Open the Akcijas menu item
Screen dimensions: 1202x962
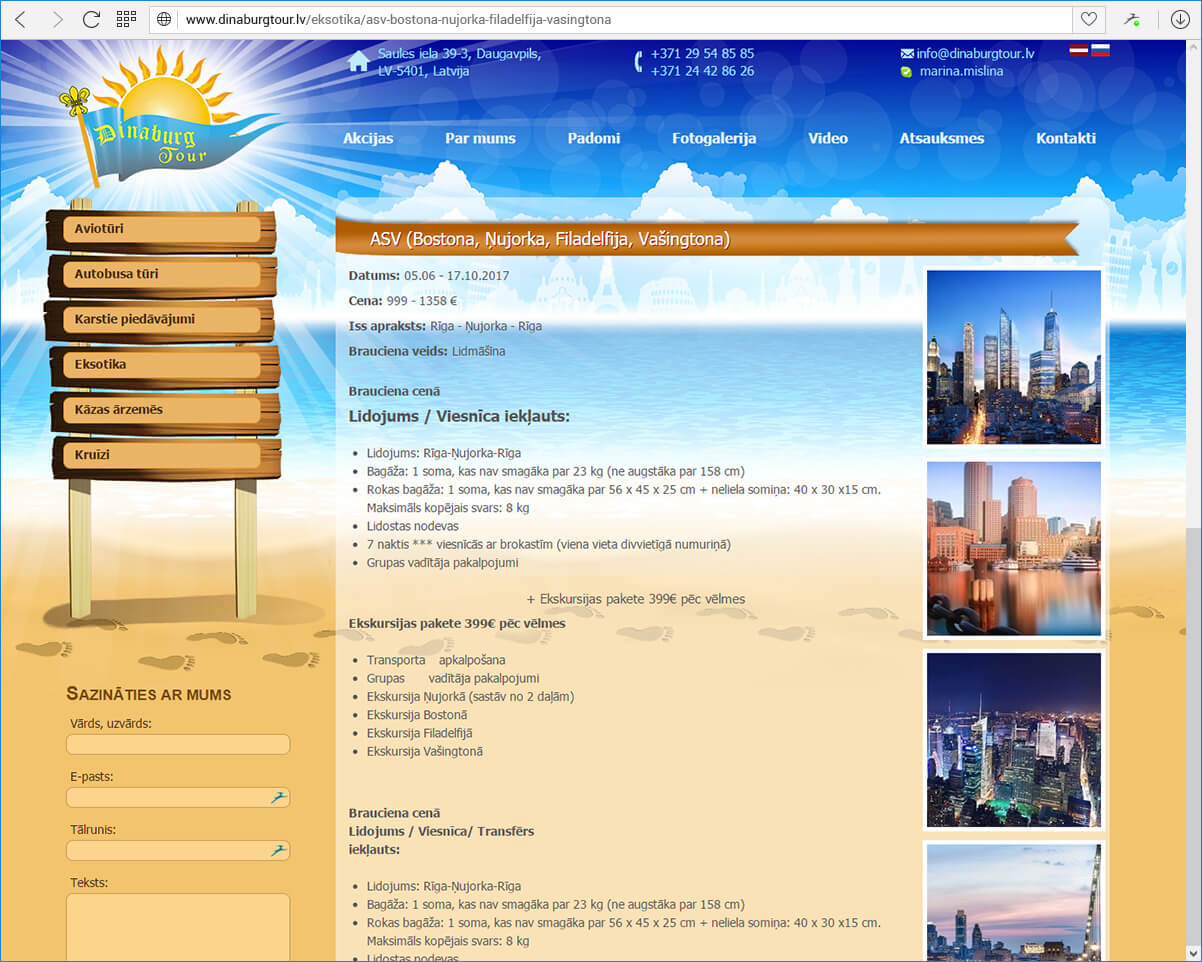coord(368,139)
